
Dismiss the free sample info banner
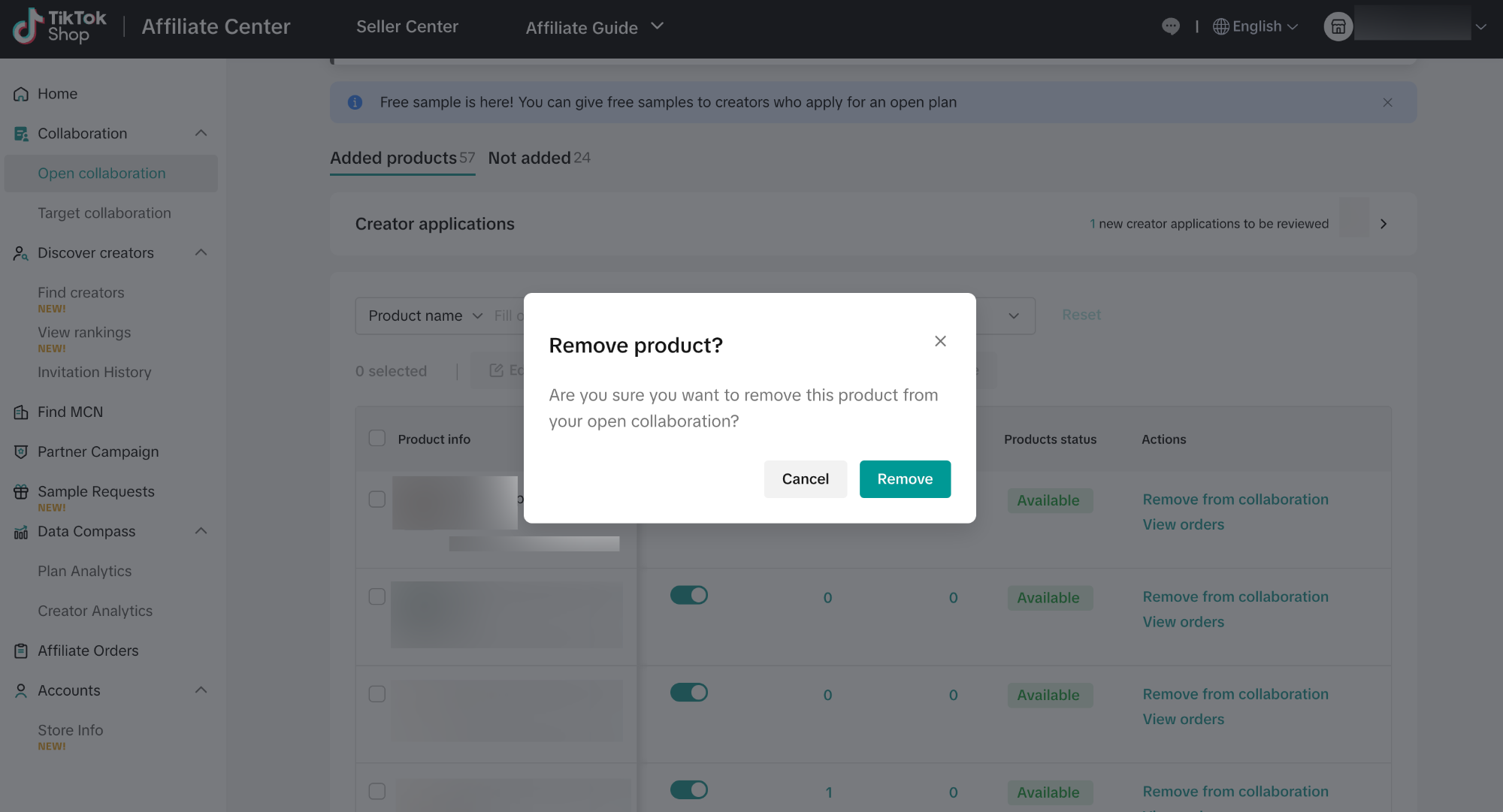(1387, 103)
